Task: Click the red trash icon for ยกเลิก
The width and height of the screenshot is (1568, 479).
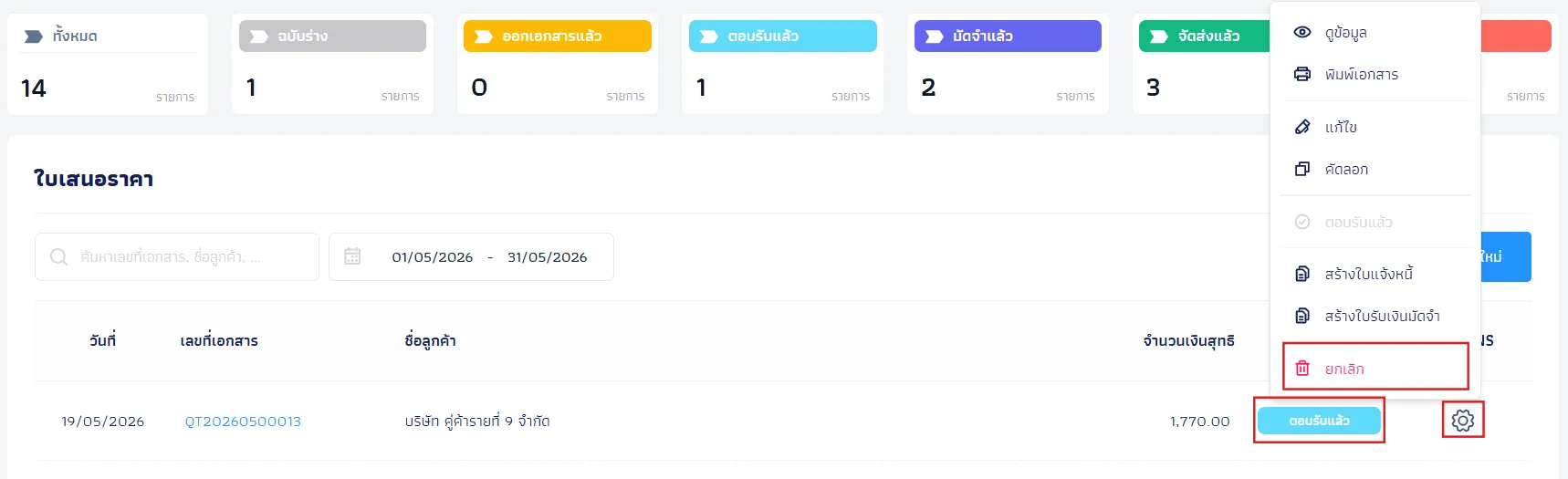Action: [x=1302, y=368]
